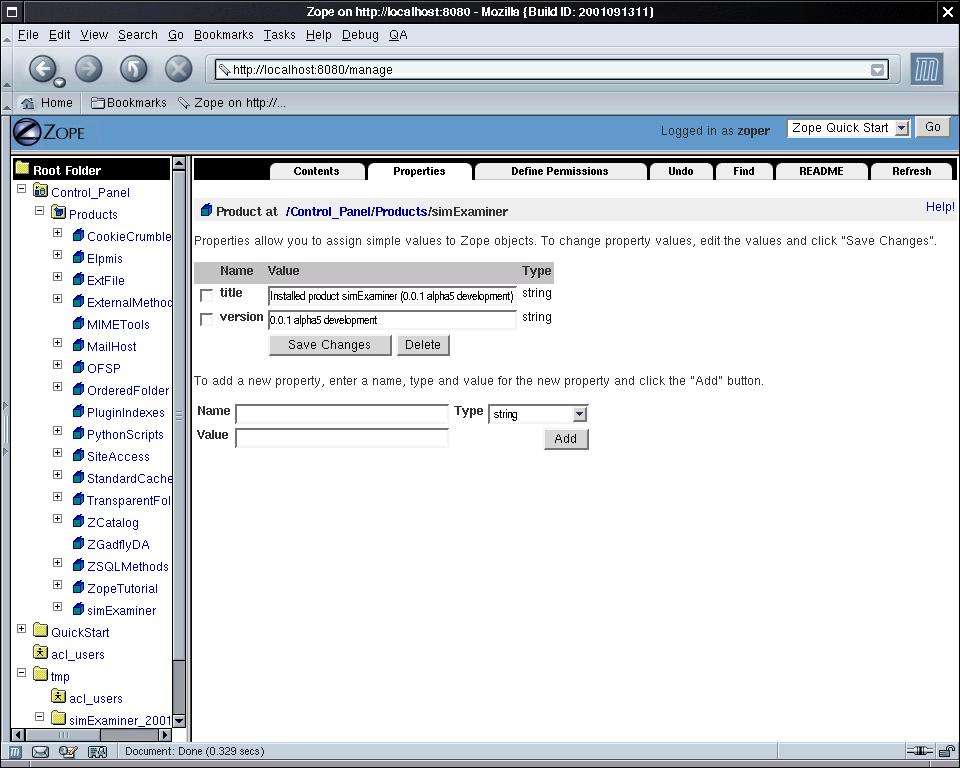Click the Refresh tab
960x768 pixels.
click(x=912, y=171)
